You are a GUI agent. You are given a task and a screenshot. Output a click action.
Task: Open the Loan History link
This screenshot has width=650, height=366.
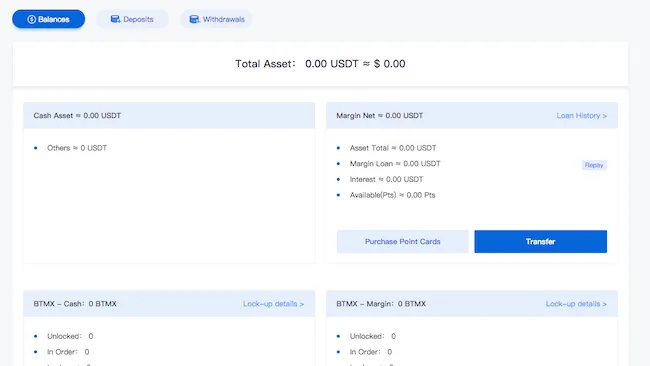click(582, 116)
